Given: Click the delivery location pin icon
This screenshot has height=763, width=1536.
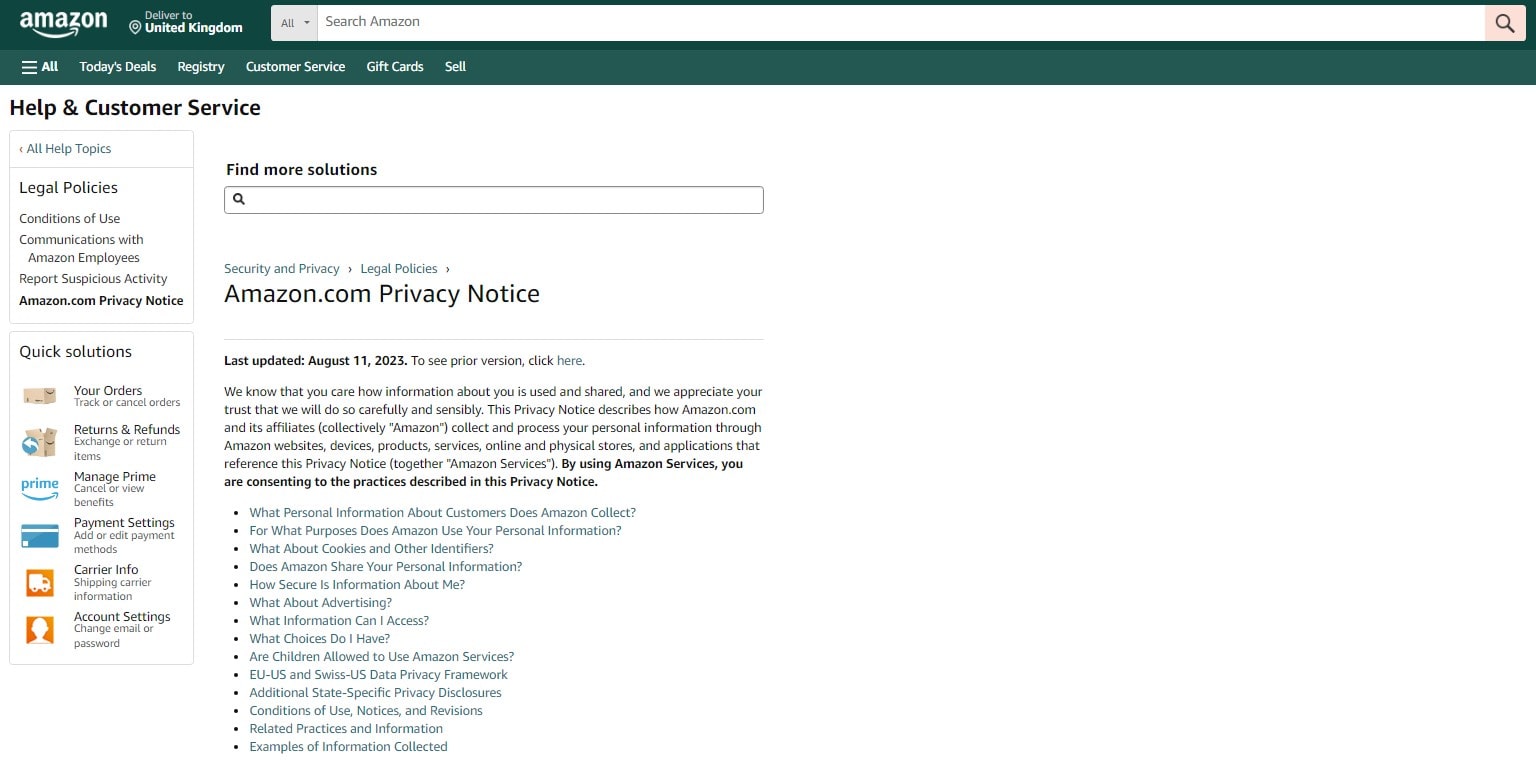Looking at the screenshot, I should click(x=135, y=27).
